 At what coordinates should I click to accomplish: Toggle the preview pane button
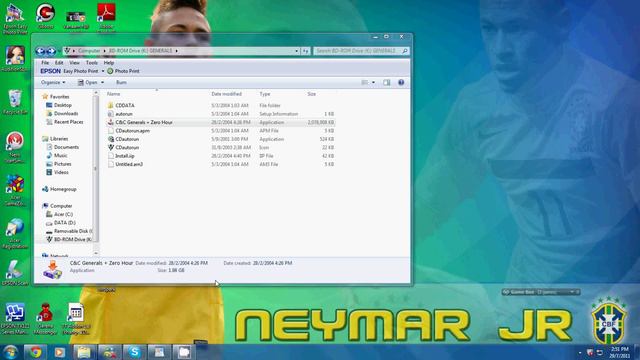pos(387,82)
